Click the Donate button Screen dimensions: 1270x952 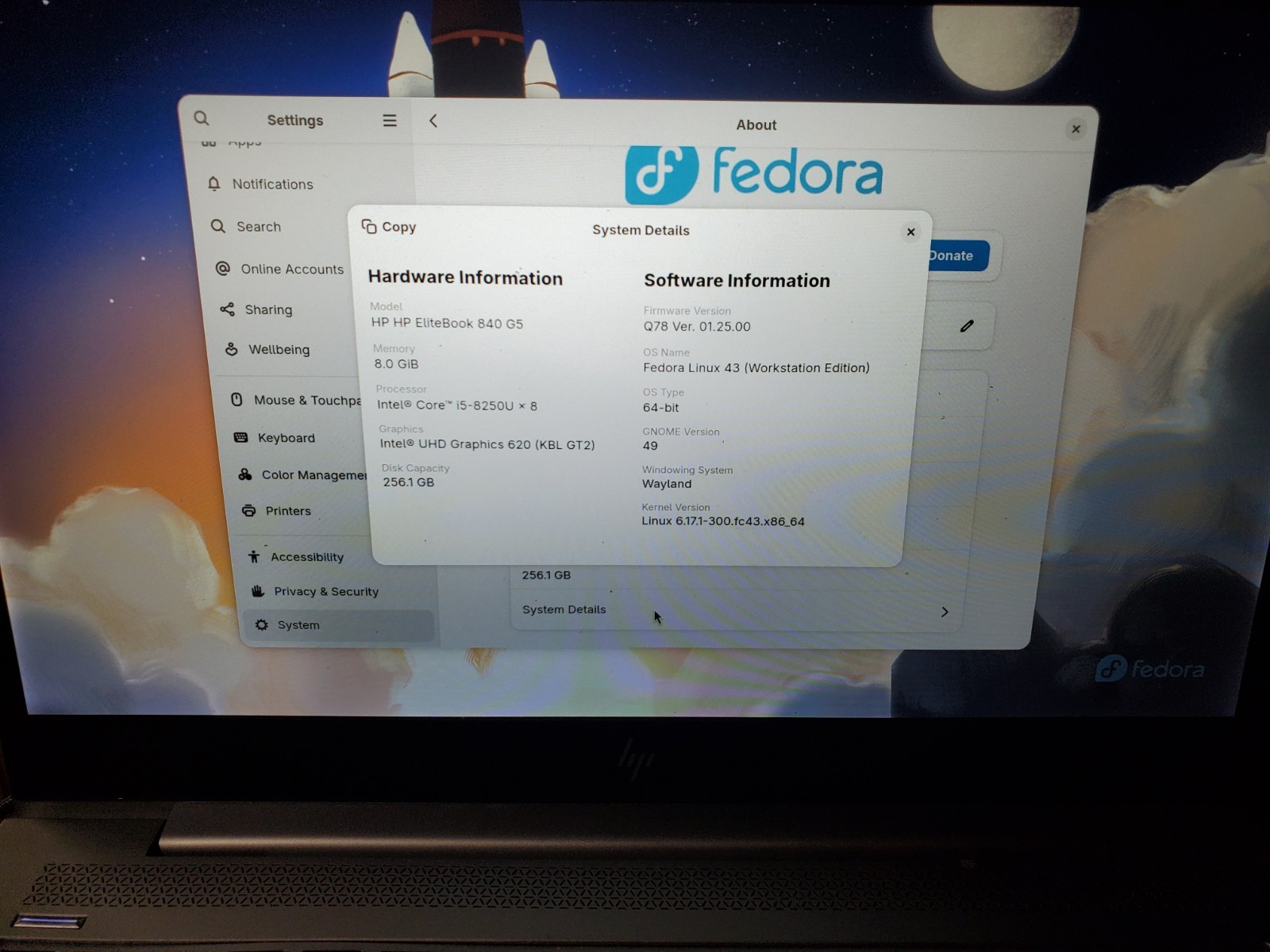(x=956, y=255)
